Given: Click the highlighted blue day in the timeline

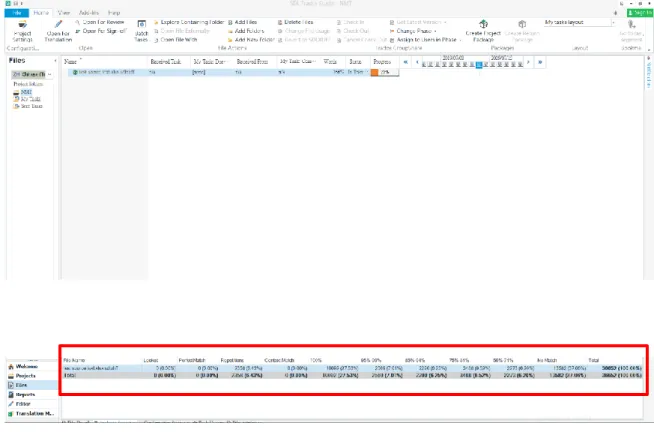Looking at the screenshot, I should (479, 65).
